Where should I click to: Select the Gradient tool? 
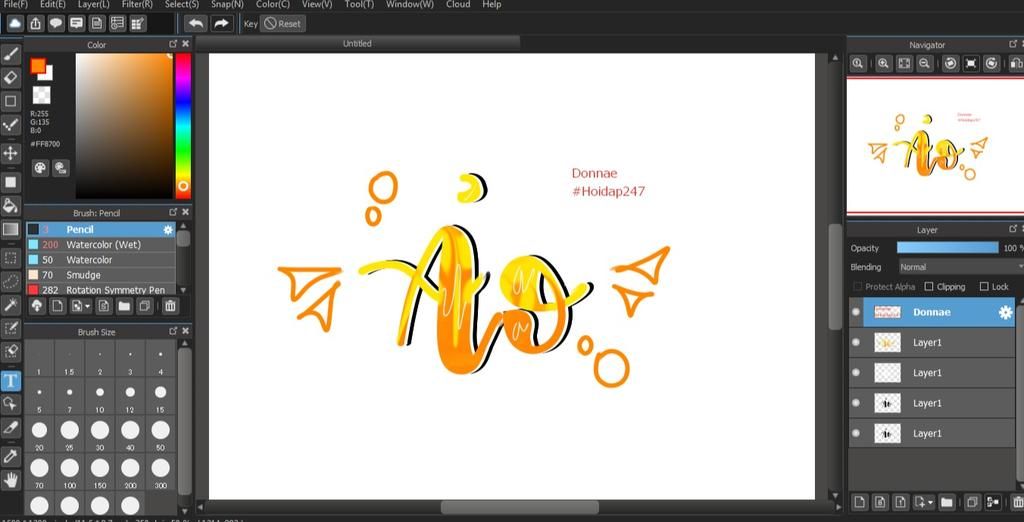coord(10,230)
